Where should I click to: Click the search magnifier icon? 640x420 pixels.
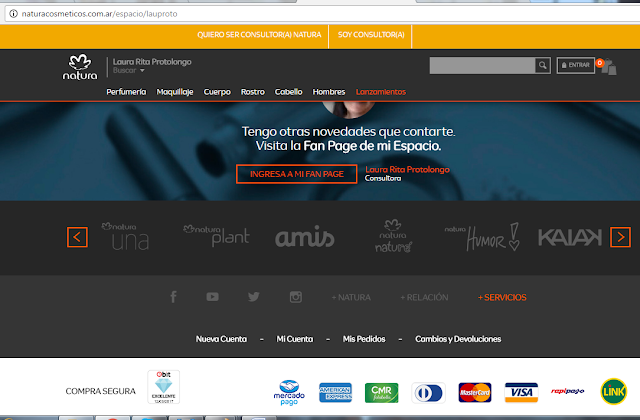coord(543,65)
